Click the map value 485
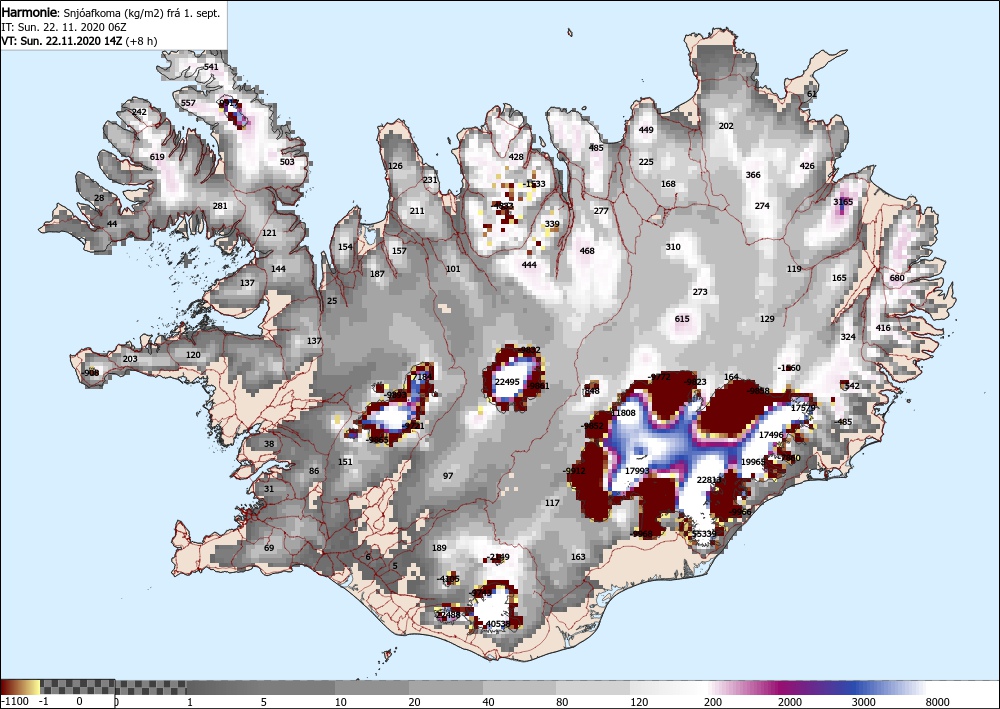 click(x=596, y=149)
